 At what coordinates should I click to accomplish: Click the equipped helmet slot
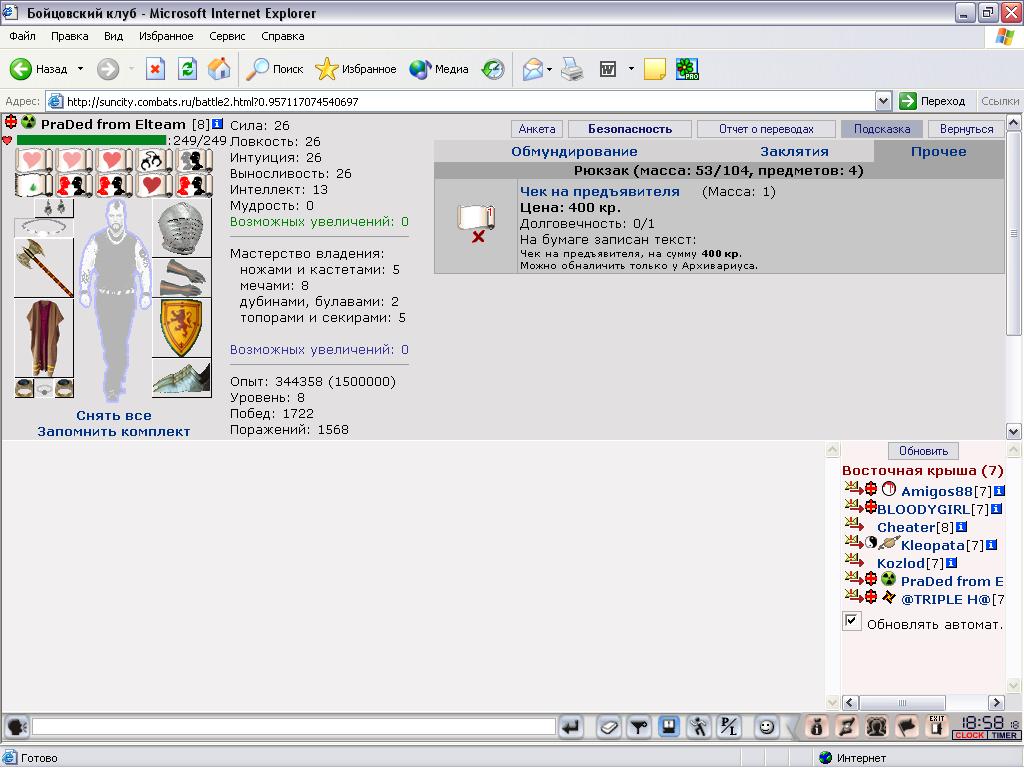point(182,228)
